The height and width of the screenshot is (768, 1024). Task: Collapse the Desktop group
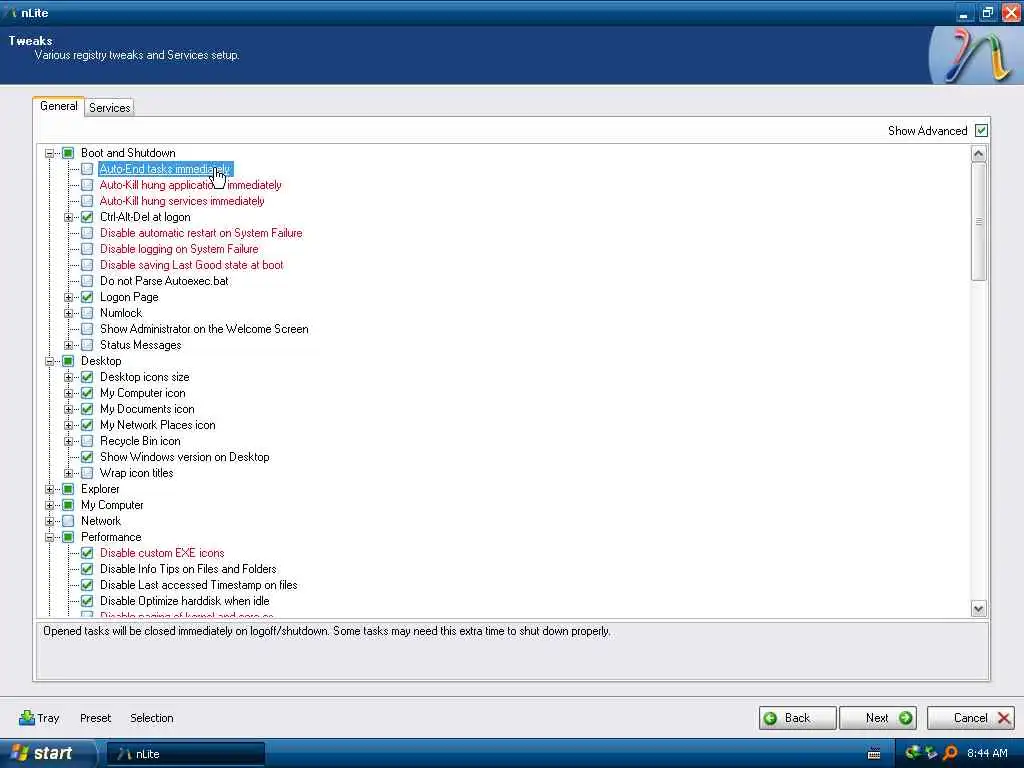point(50,361)
